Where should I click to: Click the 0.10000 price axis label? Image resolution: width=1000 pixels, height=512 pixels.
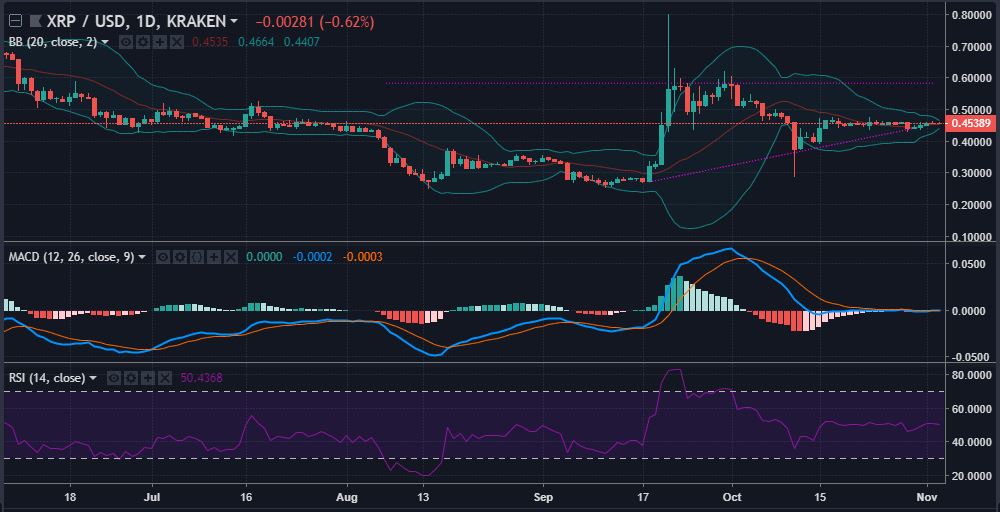pos(973,237)
